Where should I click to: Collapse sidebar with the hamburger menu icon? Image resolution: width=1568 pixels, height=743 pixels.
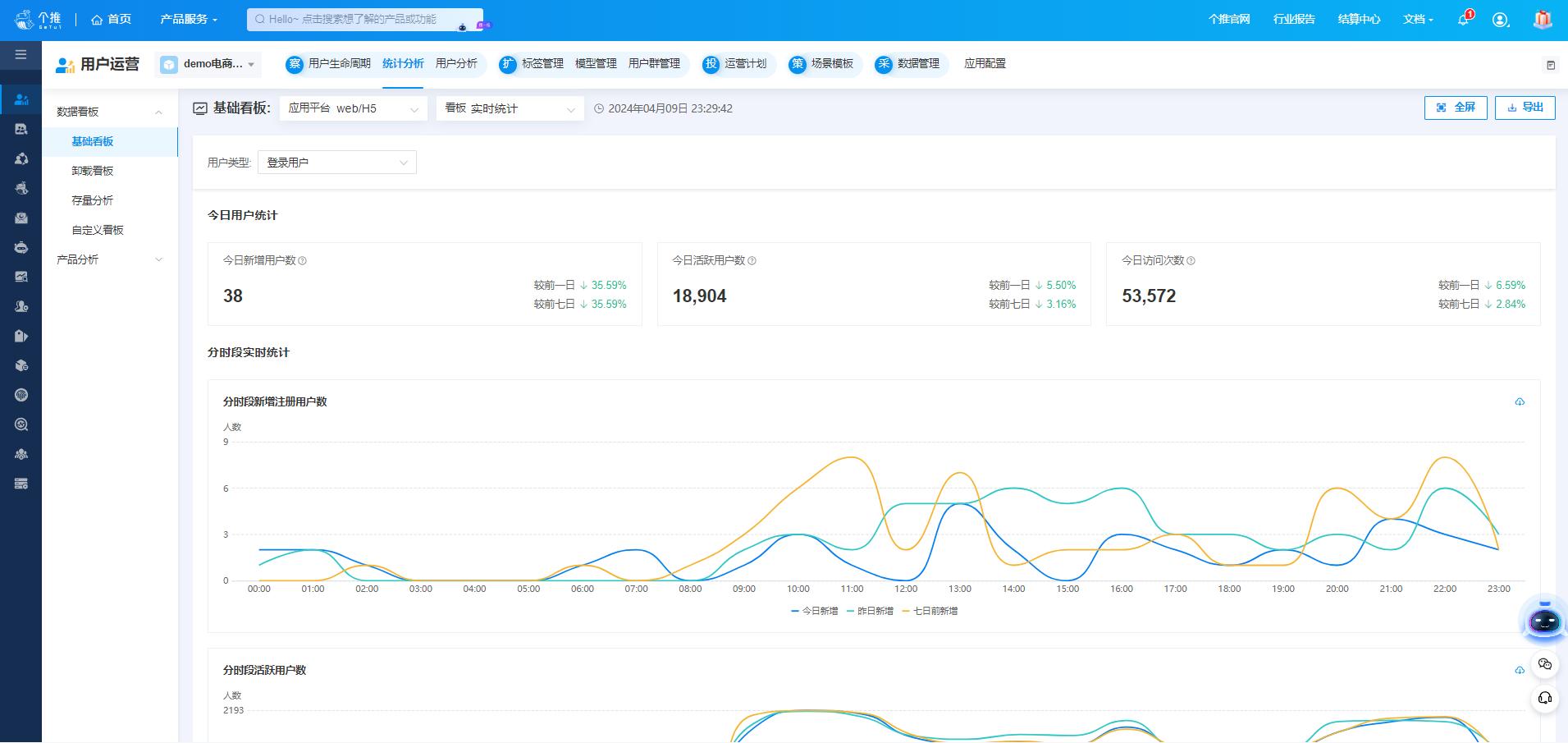pos(21,55)
